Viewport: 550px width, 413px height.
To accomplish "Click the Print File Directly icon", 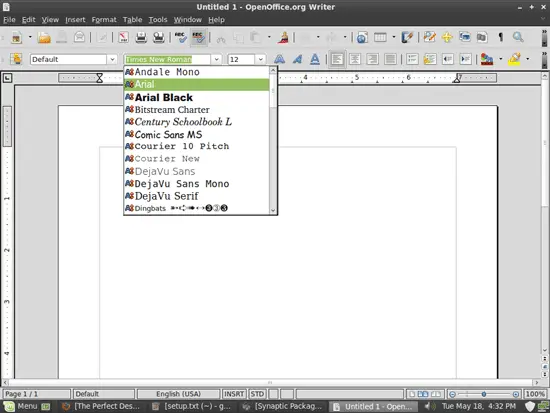I will (141, 37).
